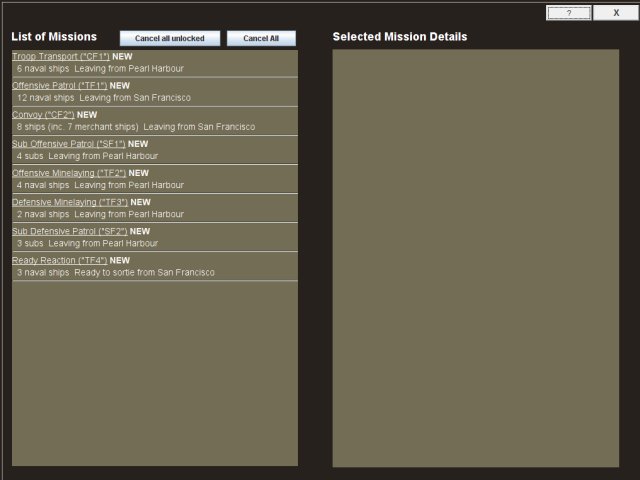Open Defensive Minelaying ("TF3") mission

[x=70, y=202]
